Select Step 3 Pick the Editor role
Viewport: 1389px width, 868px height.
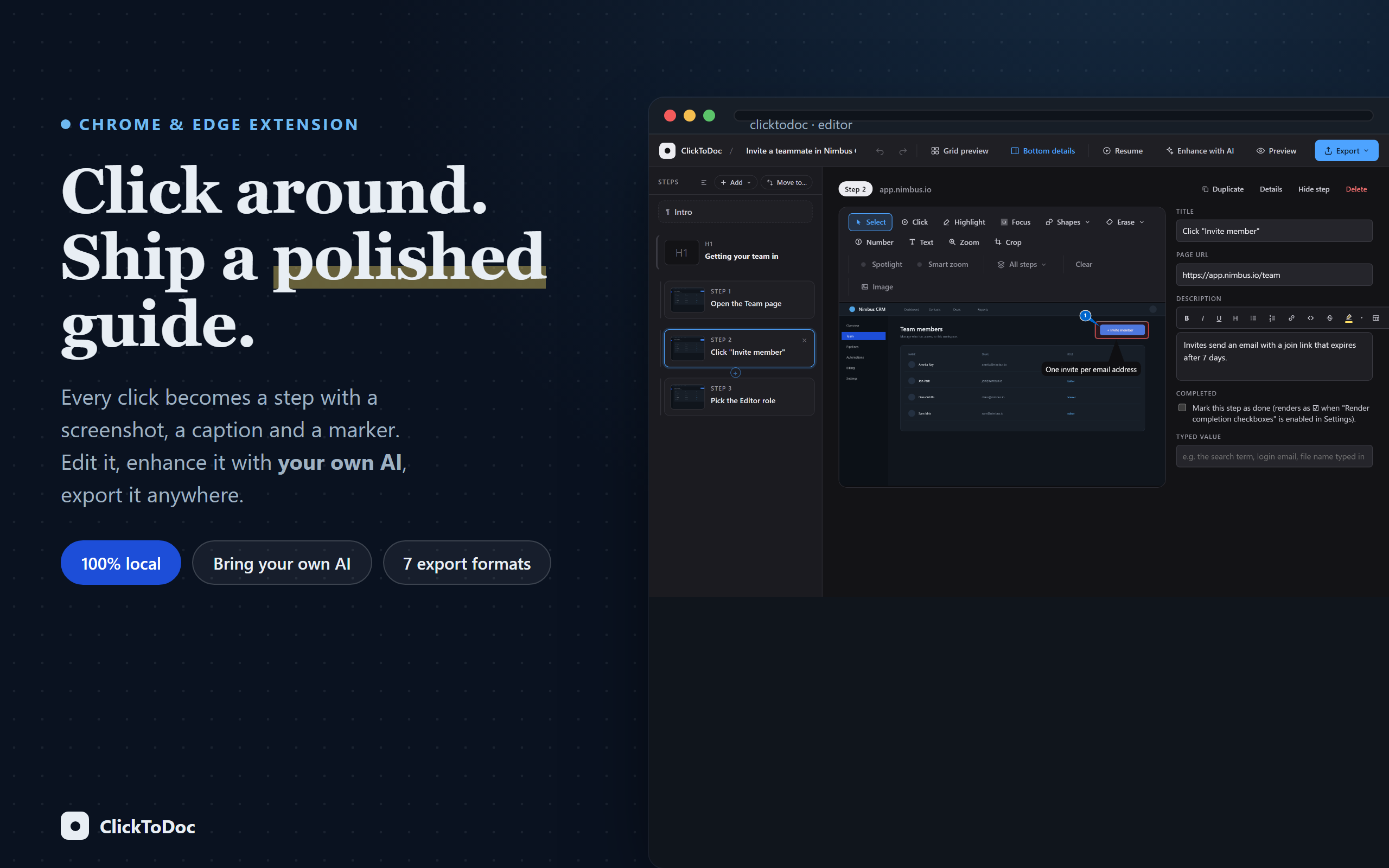pos(740,397)
